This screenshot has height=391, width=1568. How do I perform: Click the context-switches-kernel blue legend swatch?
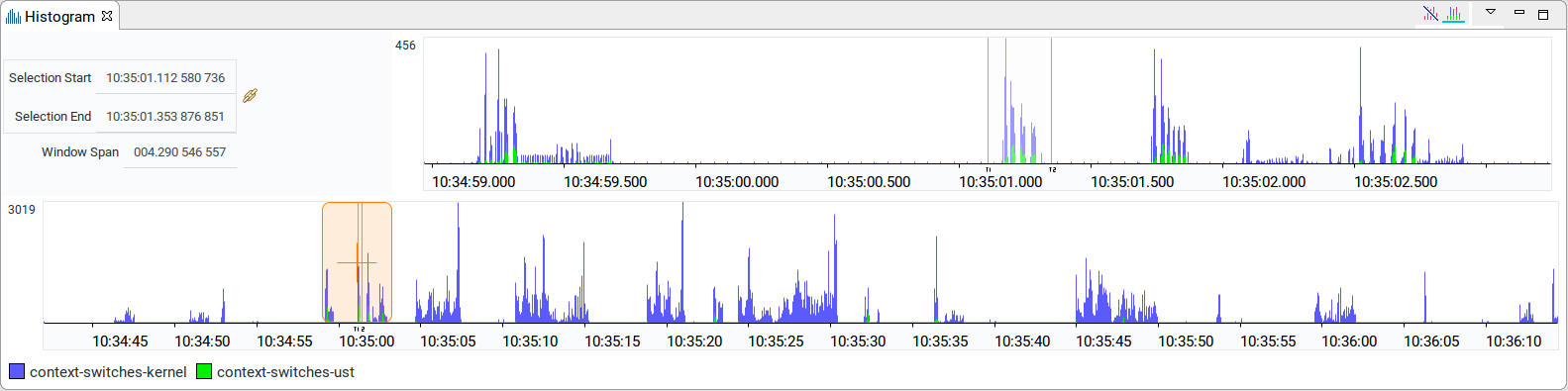[17, 372]
